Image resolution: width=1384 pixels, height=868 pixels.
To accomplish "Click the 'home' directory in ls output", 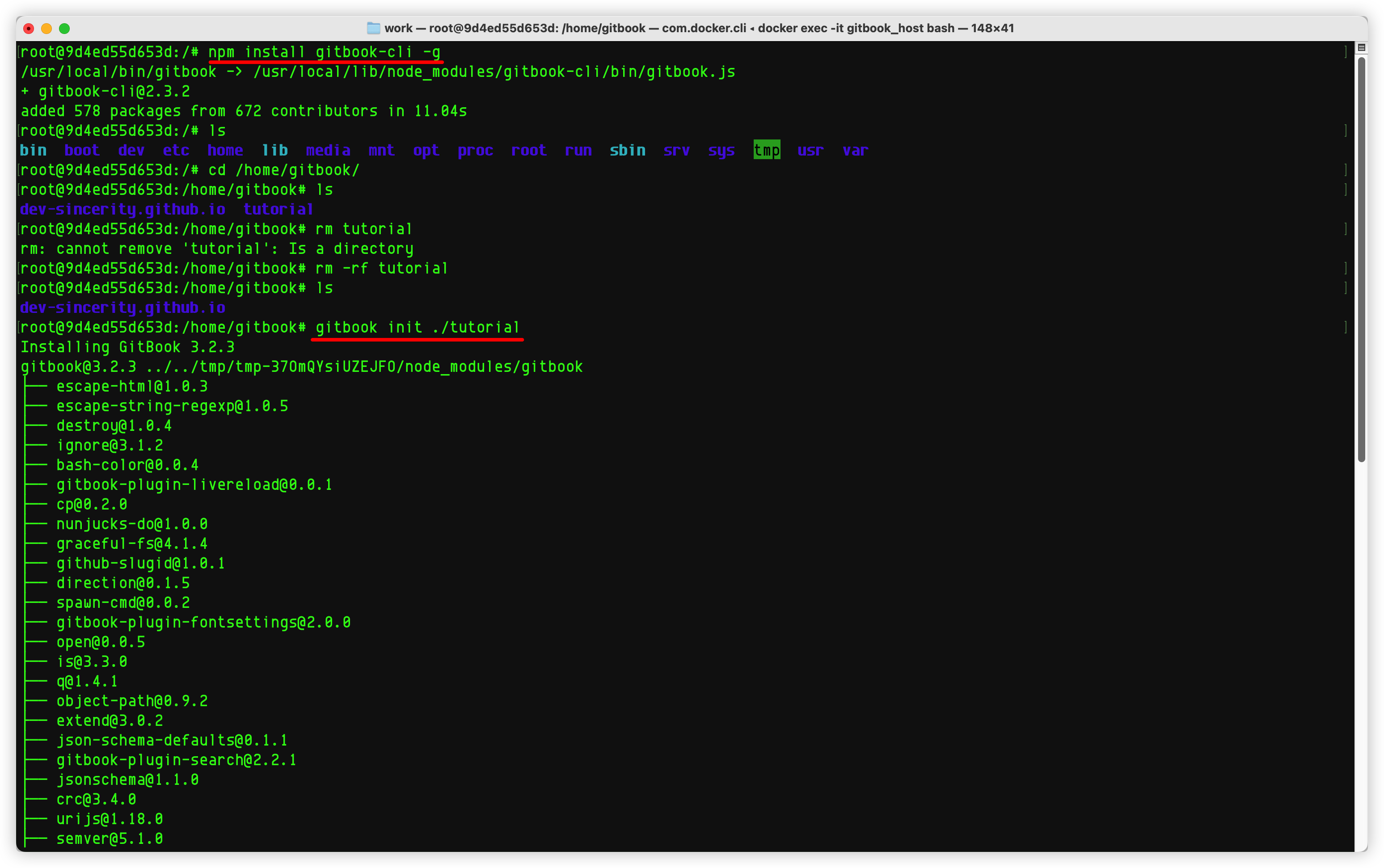I will pyautogui.click(x=225, y=151).
